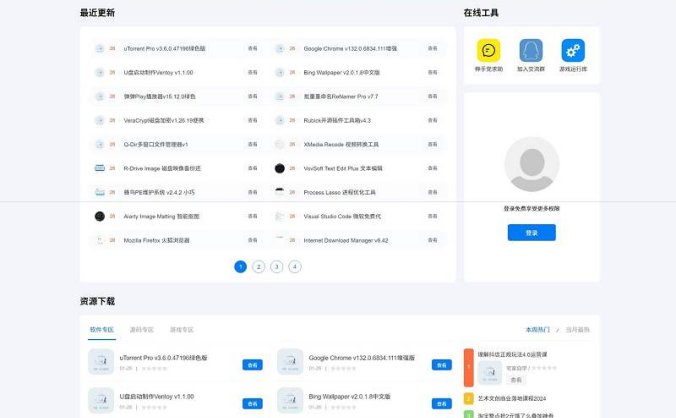Click the Process Lasso row icon
This screenshot has height=418, width=676.
pos(280,192)
